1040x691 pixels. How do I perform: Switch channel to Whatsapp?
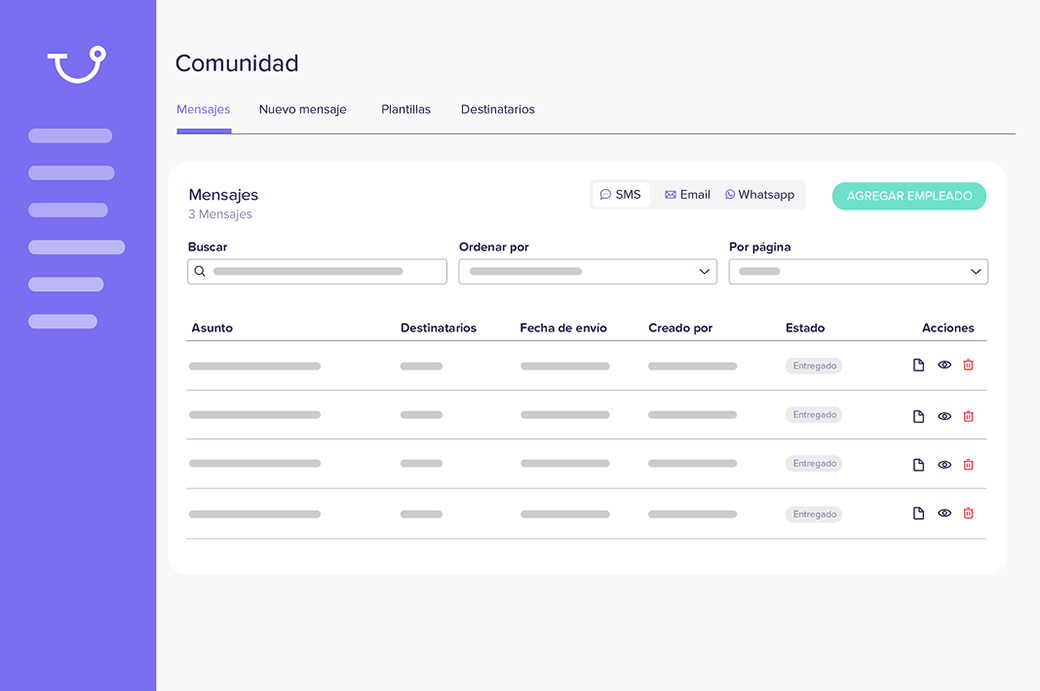click(760, 195)
